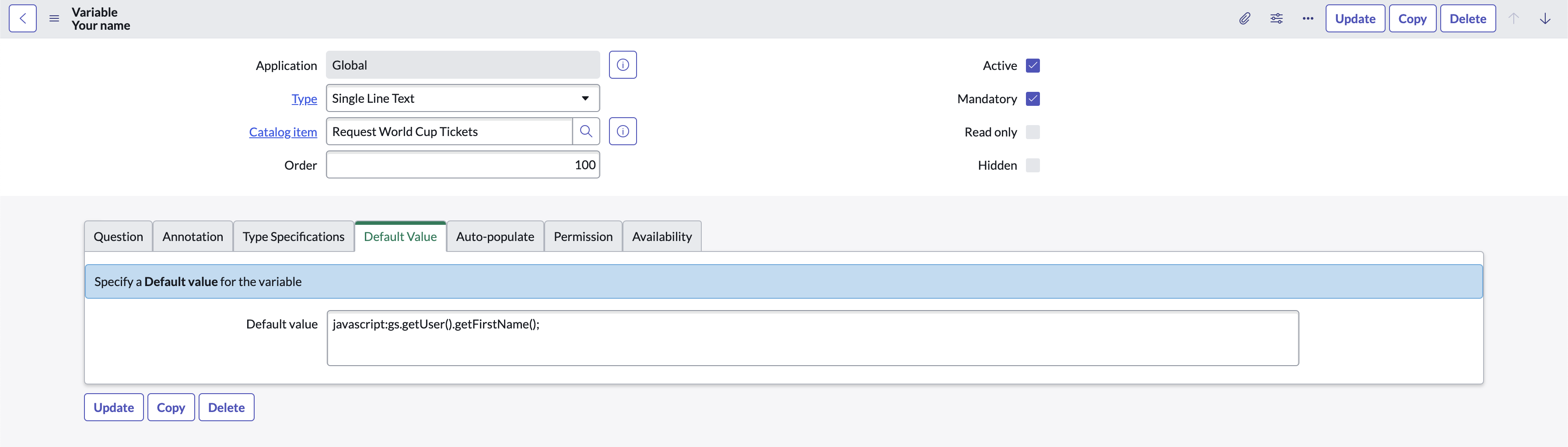
Task: Click the Order field showing 100
Action: point(462,164)
